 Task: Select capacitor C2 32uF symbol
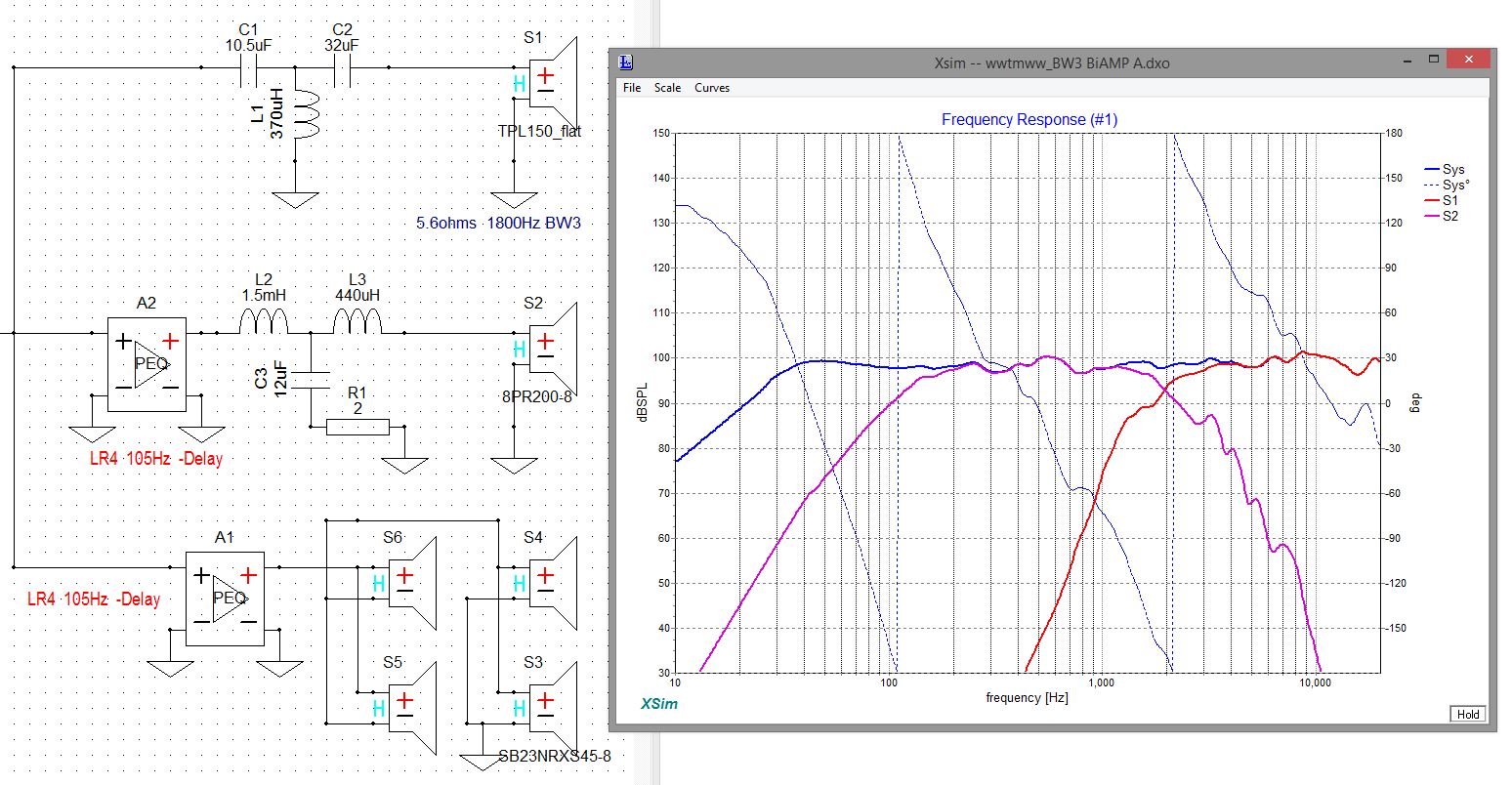(x=342, y=67)
